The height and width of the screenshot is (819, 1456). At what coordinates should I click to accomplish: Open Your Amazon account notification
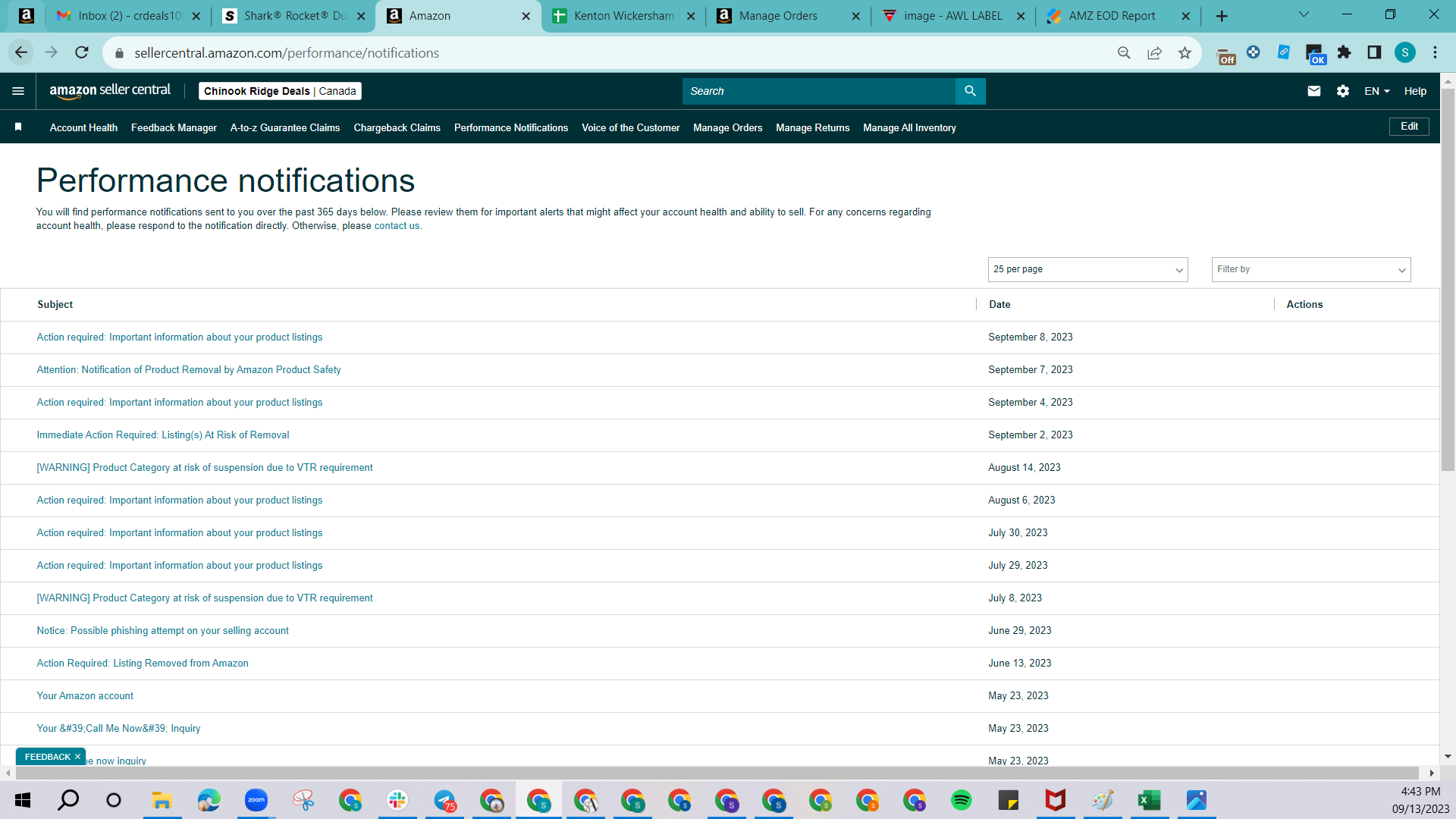click(85, 696)
